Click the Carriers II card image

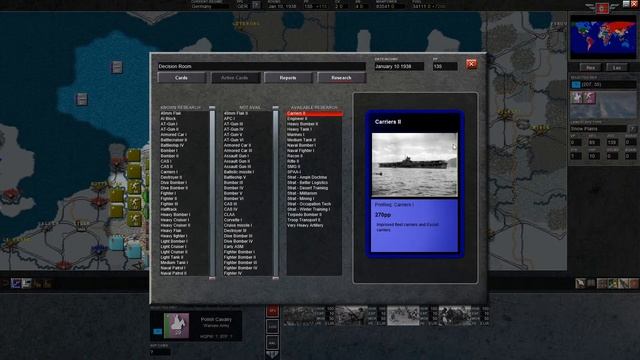(415, 165)
